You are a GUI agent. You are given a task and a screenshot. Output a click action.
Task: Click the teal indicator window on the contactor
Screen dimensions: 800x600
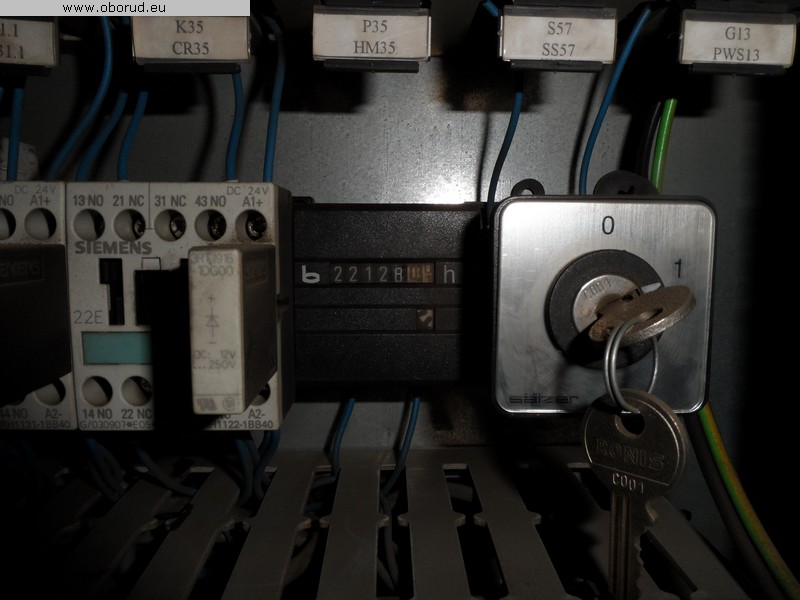point(117,348)
